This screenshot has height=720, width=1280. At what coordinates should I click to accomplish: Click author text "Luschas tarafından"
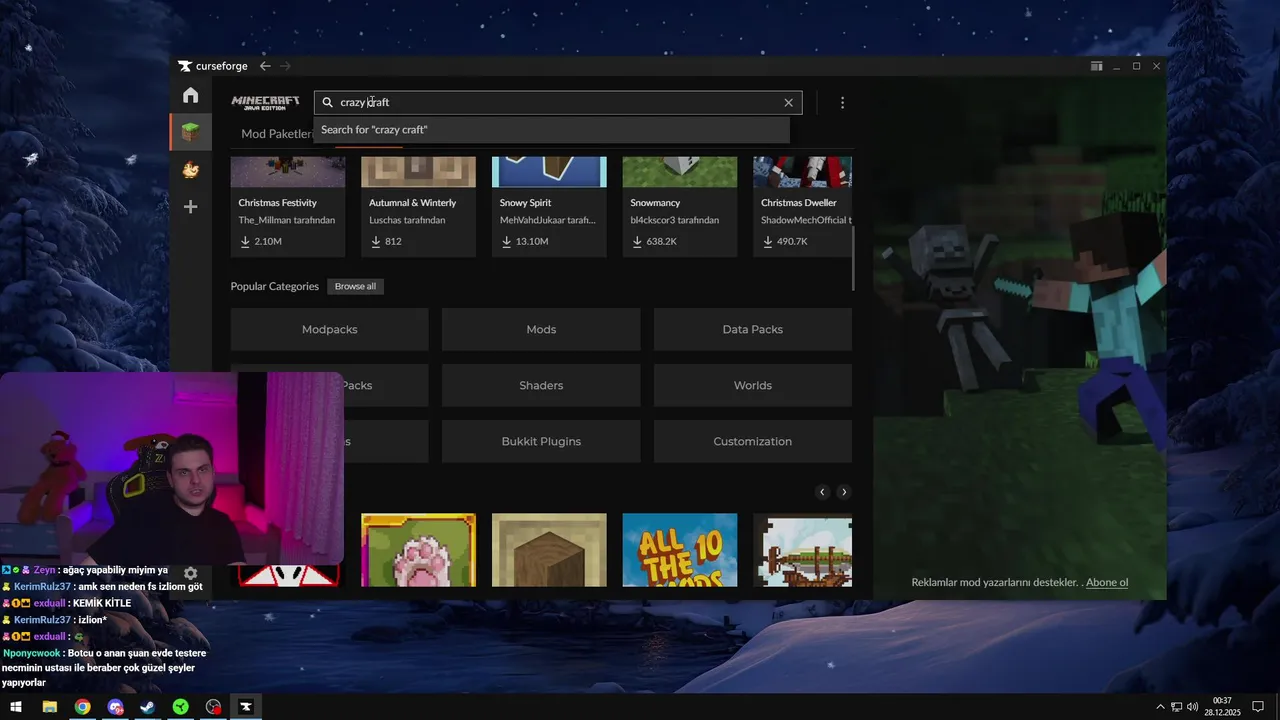pyautogui.click(x=407, y=220)
